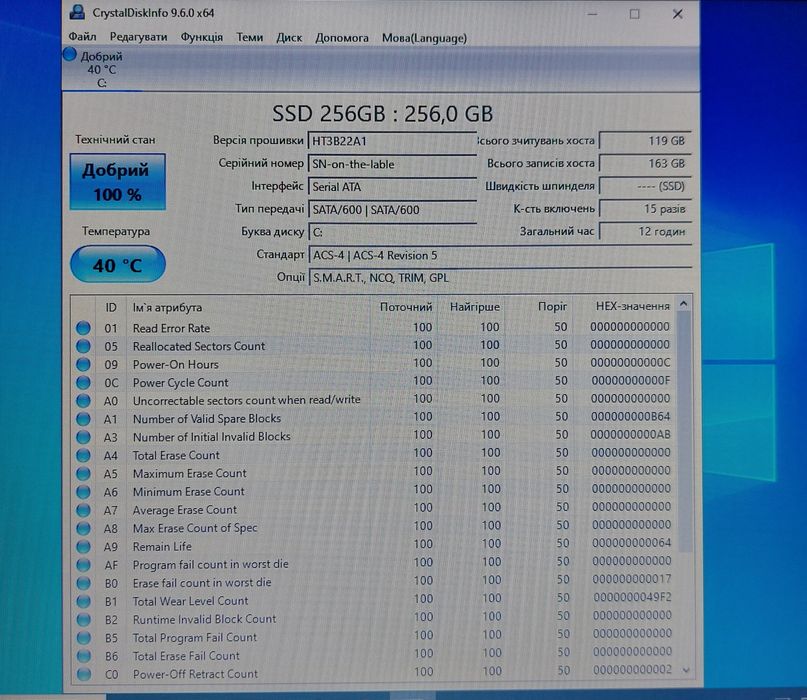Click the status circle for Valid Spare Blocks
807x700 pixels.
tap(83, 419)
